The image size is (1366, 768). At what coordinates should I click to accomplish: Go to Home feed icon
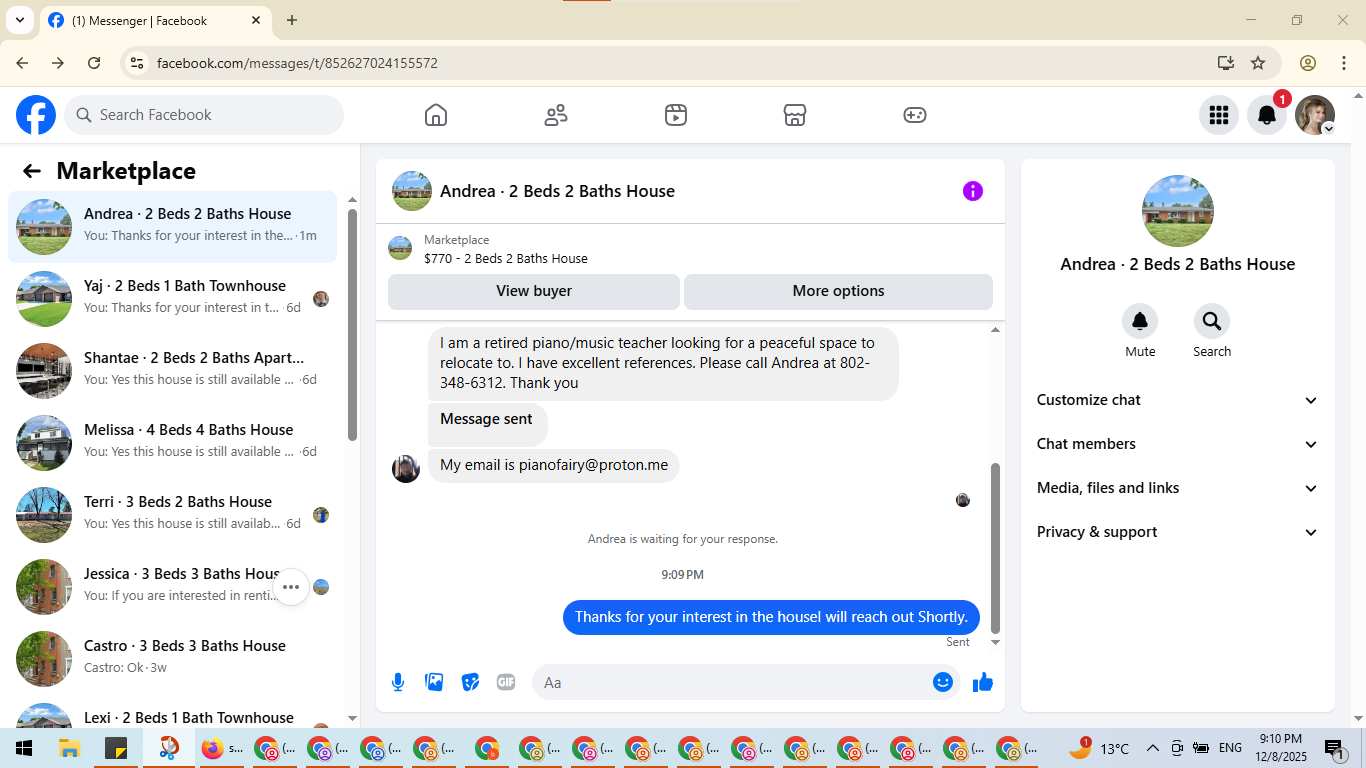pos(436,115)
